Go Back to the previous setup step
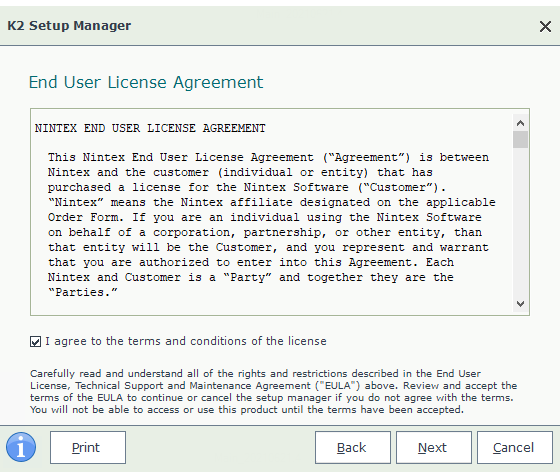This screenshot has width=560, height=472. click(352, 447)
